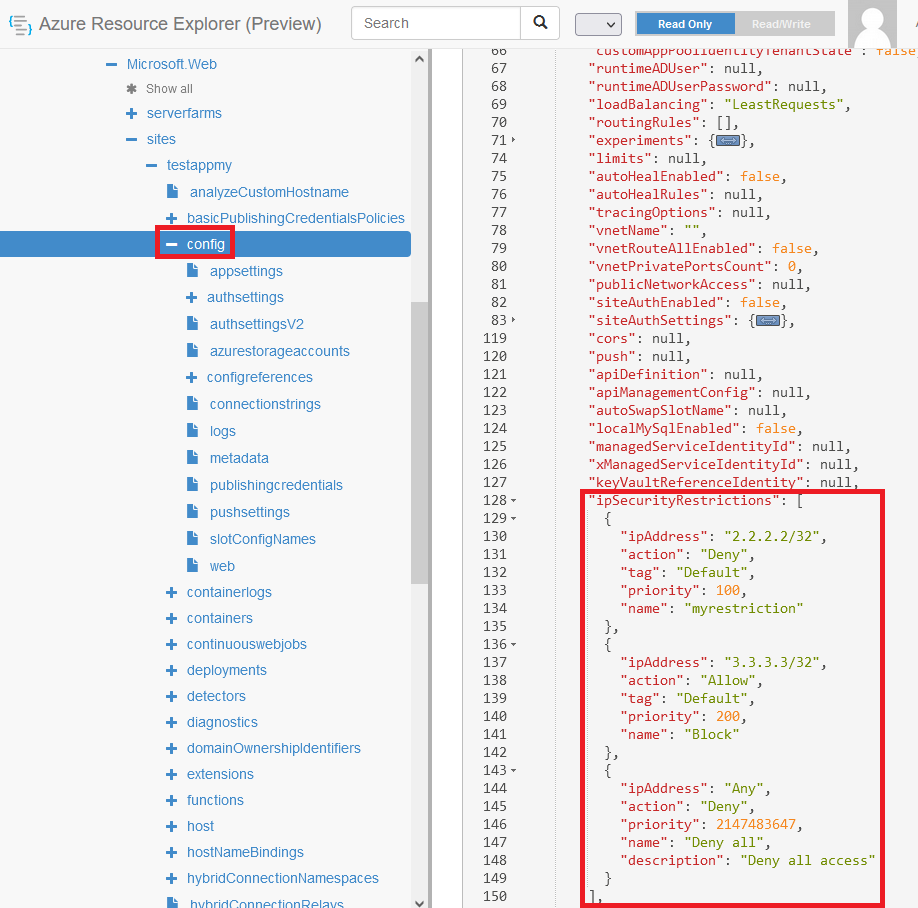Image resolution: width=918 pixels, height=908 pixels.
Task: Click the tree panel scroll down arrow
Action: (419, 902)
